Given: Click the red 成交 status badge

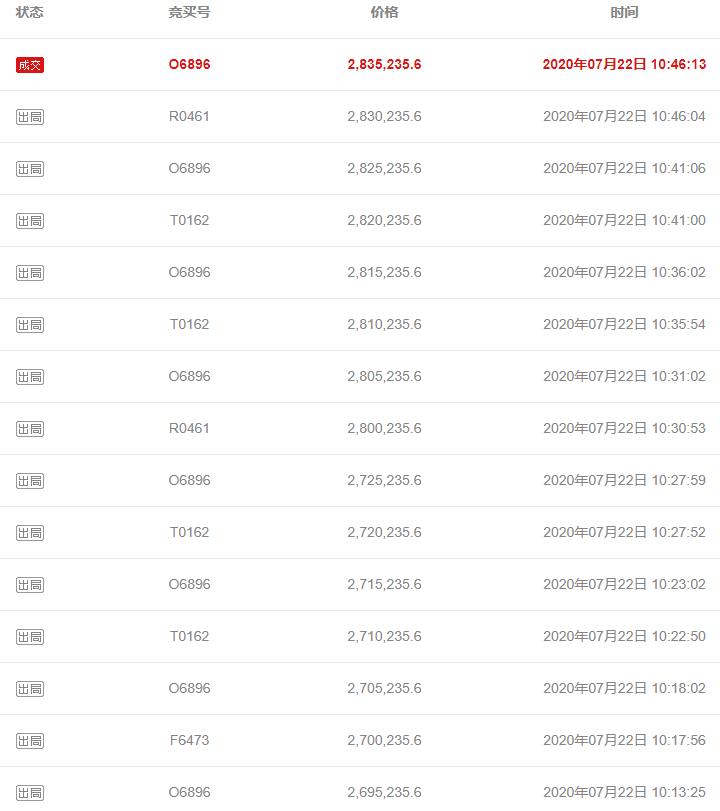Looking at the screenshot, I should 30,65.
